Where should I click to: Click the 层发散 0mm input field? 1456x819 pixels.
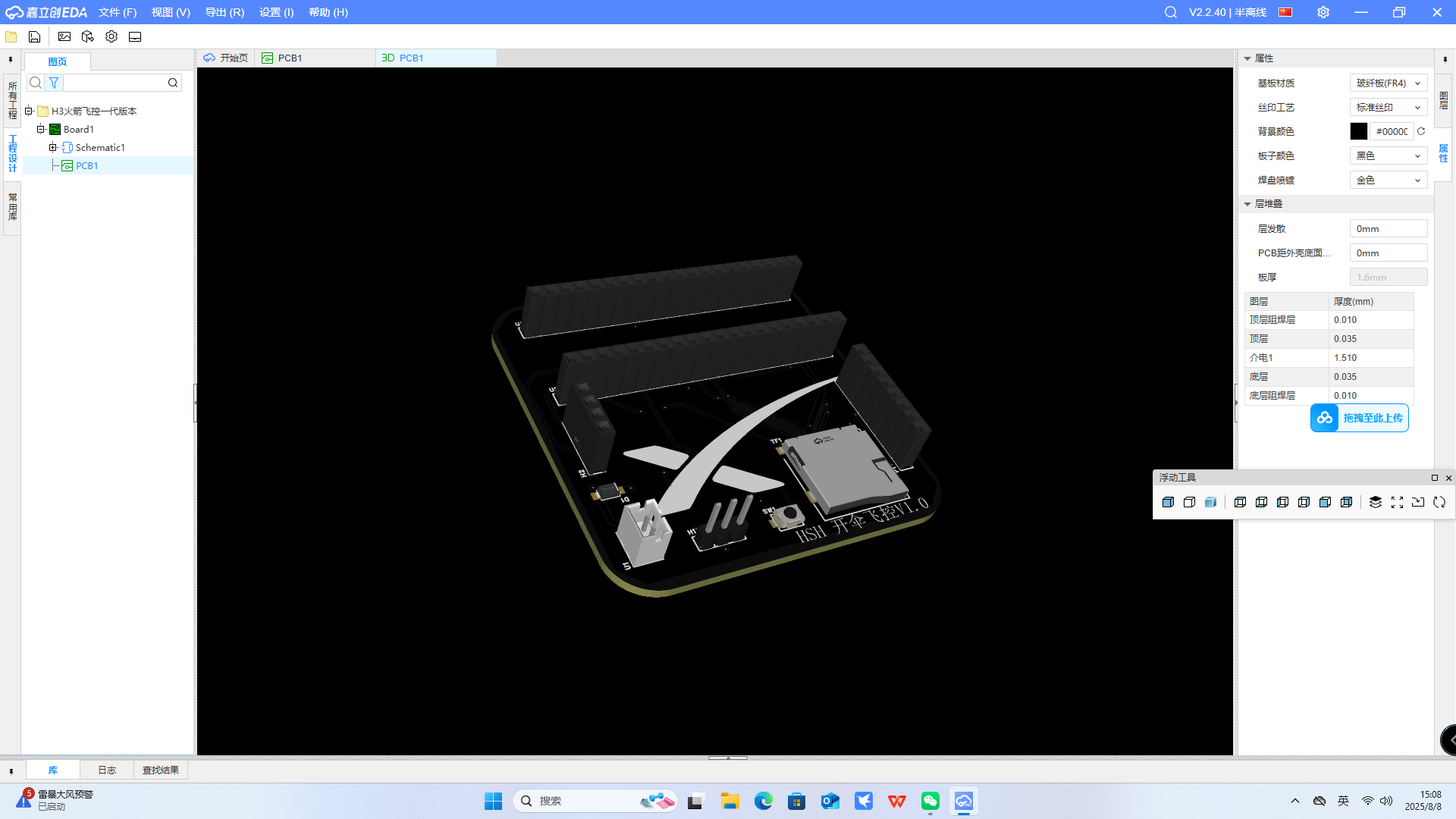click(x=1388, y=228)
